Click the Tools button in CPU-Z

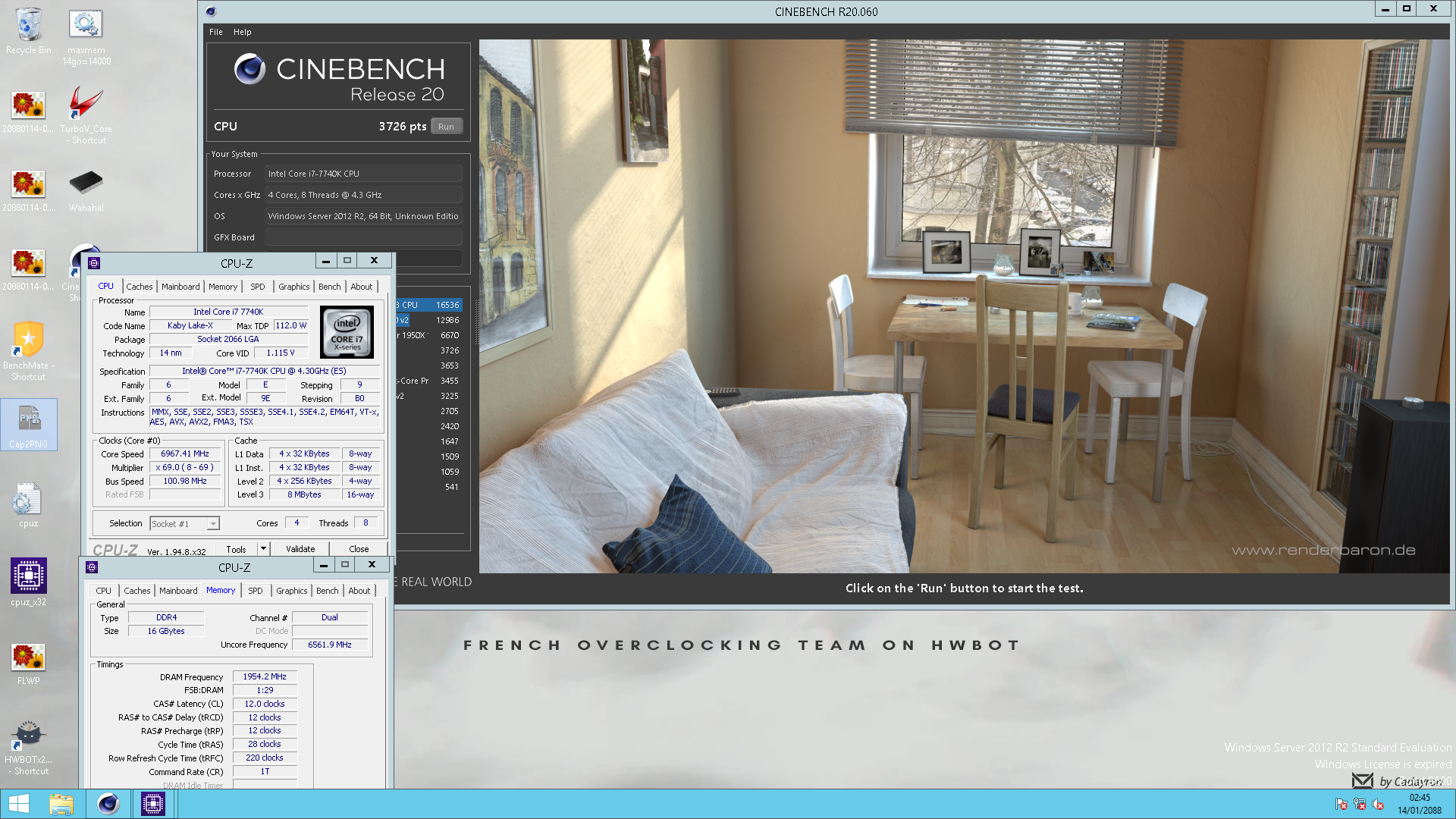click(x=236, y=549)
